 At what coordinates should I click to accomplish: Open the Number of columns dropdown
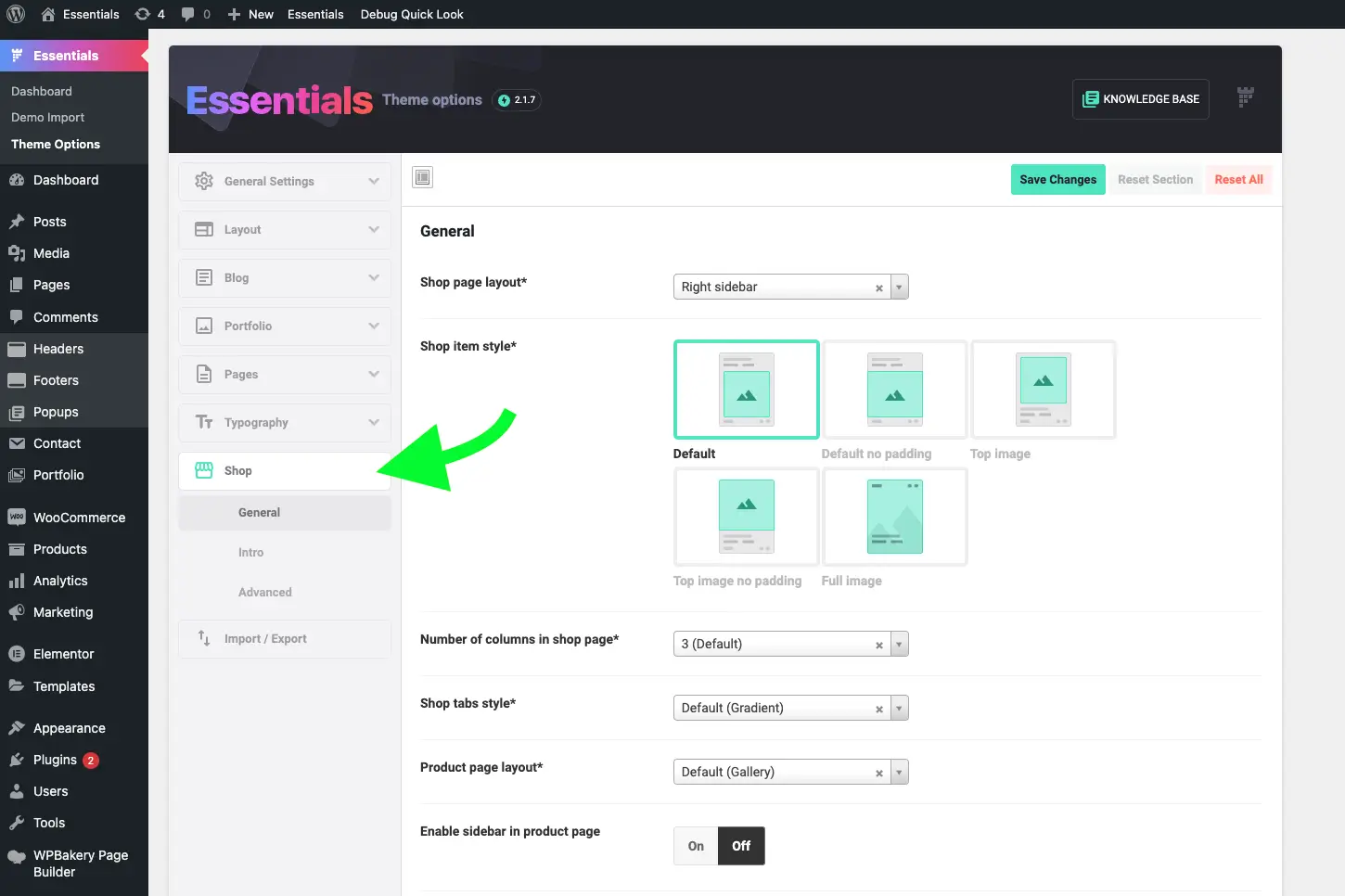[x=790, y=644]
